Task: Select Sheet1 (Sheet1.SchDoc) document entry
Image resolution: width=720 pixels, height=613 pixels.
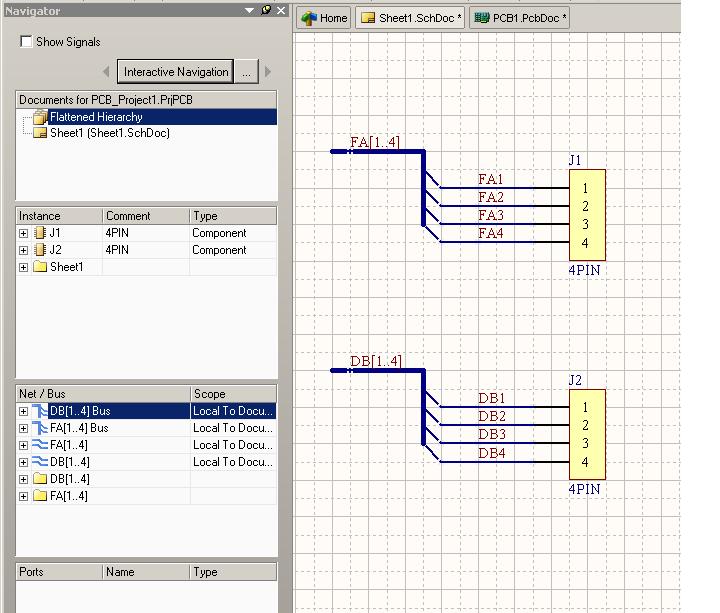Action: [x=109, y=133]
